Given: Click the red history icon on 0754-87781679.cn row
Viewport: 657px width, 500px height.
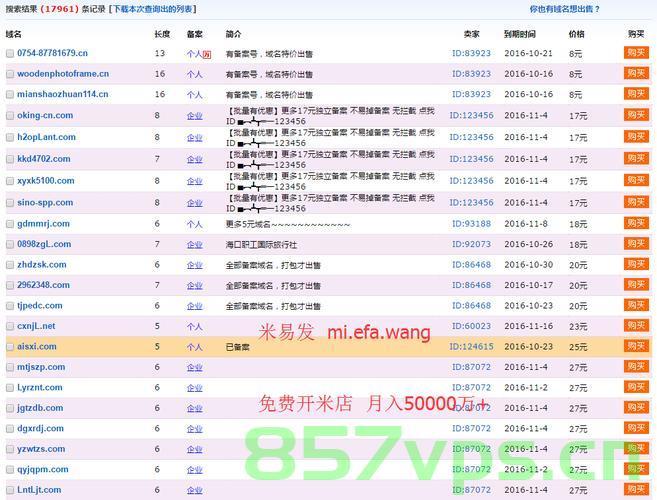Looking at the screenshot, I should pyautogui.click(x=207, y=54).
